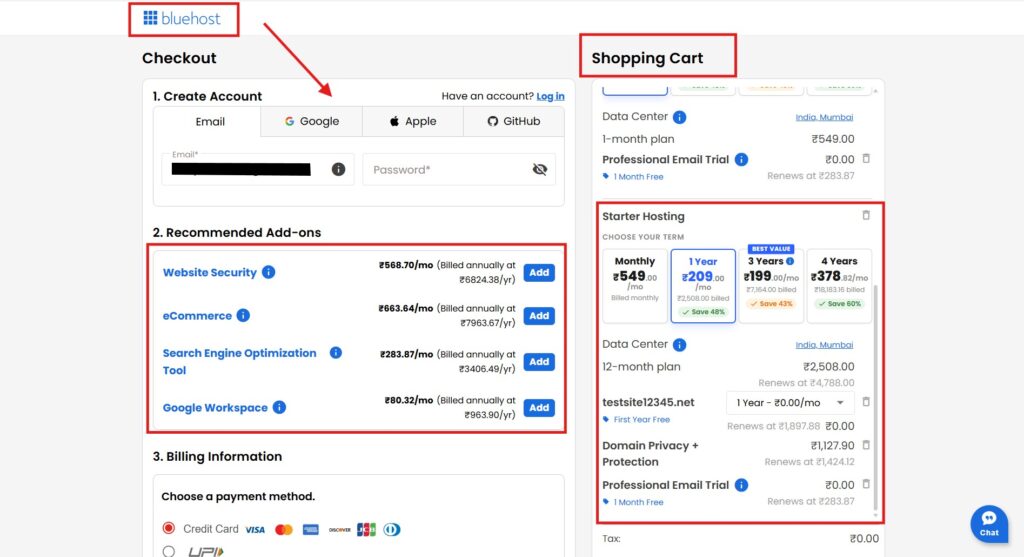The width and height of the screenshot is (1024, 557).
Task: Remove Starter Hosting from cart
Action: [866, 215]
